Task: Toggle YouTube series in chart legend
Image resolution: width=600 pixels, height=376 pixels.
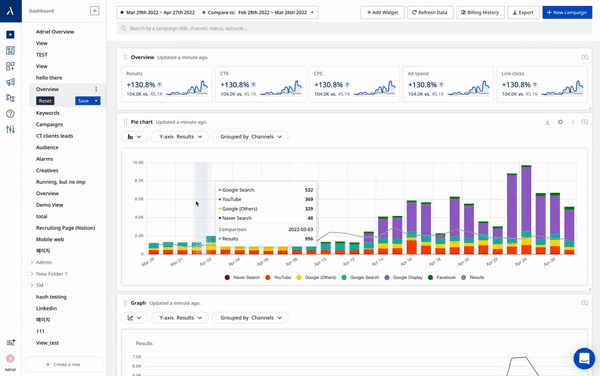Action: pos(278,277)
